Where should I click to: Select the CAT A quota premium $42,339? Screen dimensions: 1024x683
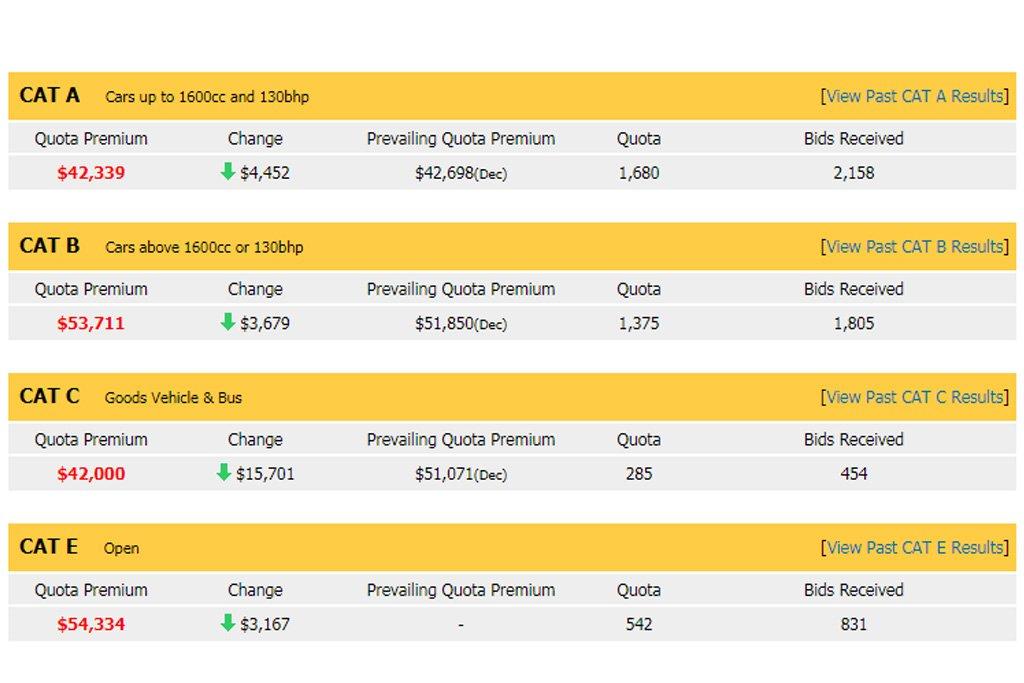(x=91, y=173)
